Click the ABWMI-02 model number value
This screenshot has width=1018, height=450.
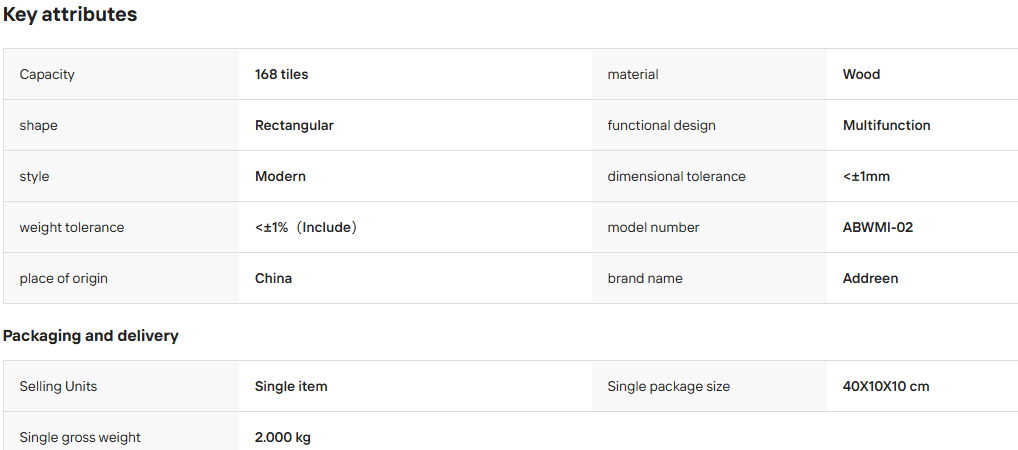878,227
